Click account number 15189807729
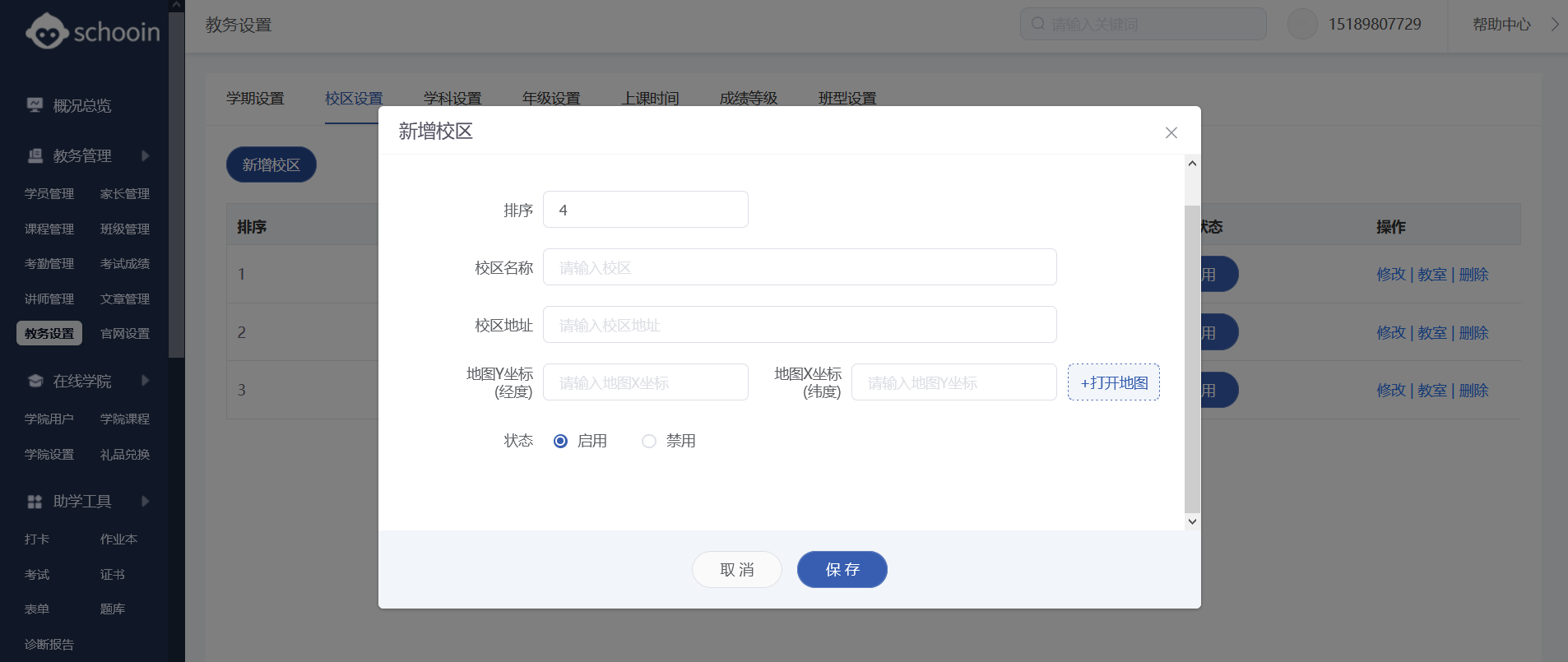Screen dimensions: 1568x662 pyautogui.click(x=1375, y=25)
